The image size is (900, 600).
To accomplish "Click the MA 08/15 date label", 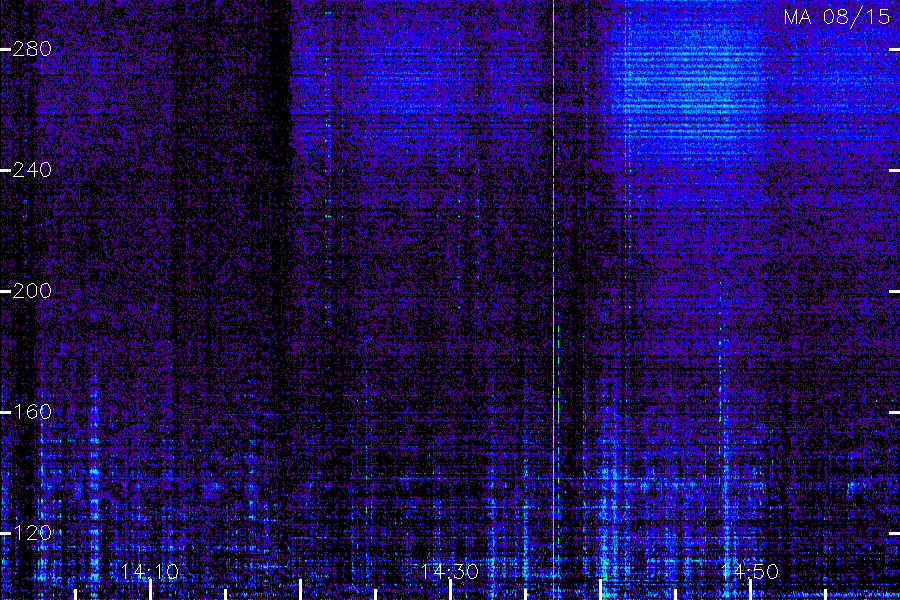I will (837, 17).
